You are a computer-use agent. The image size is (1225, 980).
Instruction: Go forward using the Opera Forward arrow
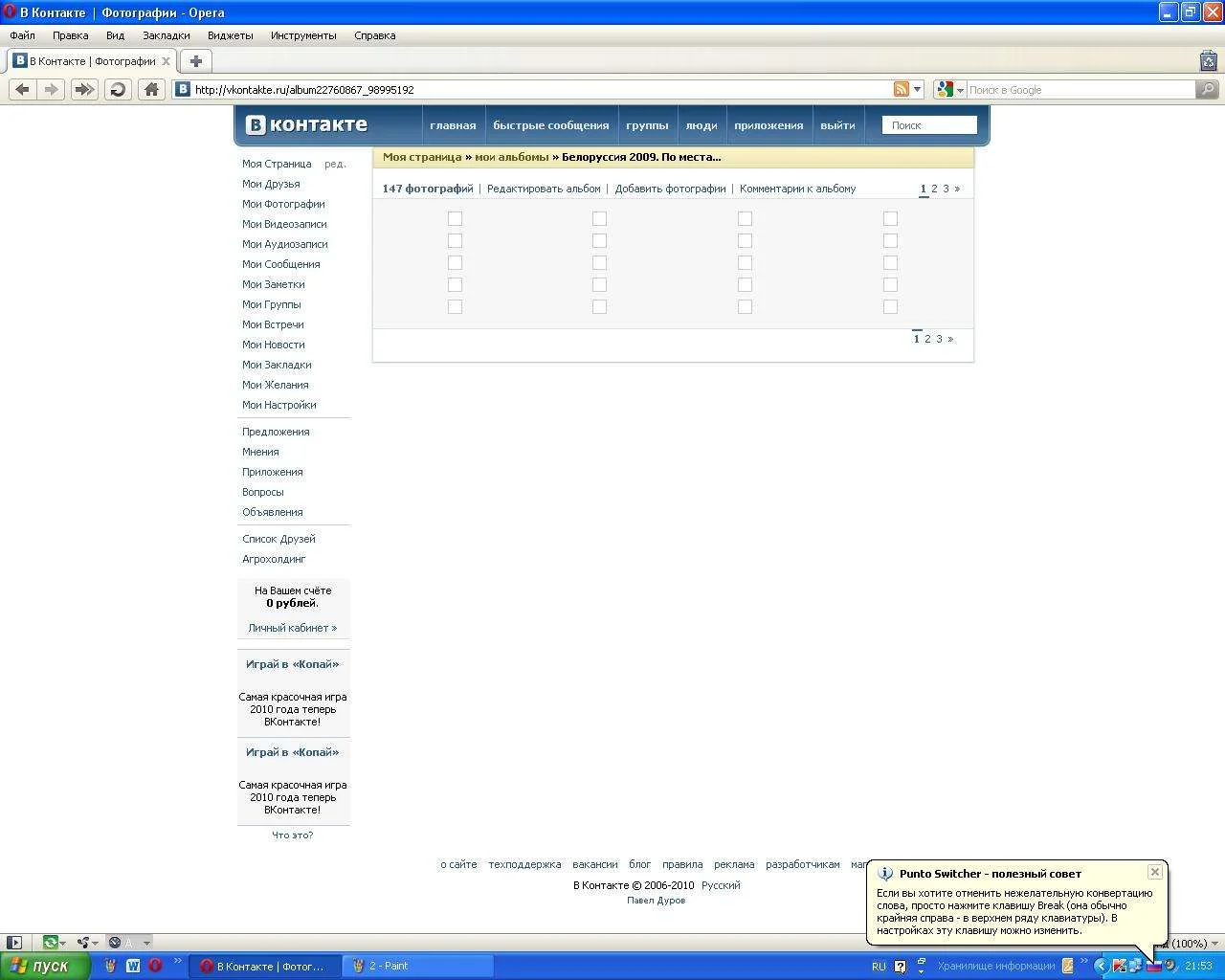pyautogui.click(x=52, y=89)
